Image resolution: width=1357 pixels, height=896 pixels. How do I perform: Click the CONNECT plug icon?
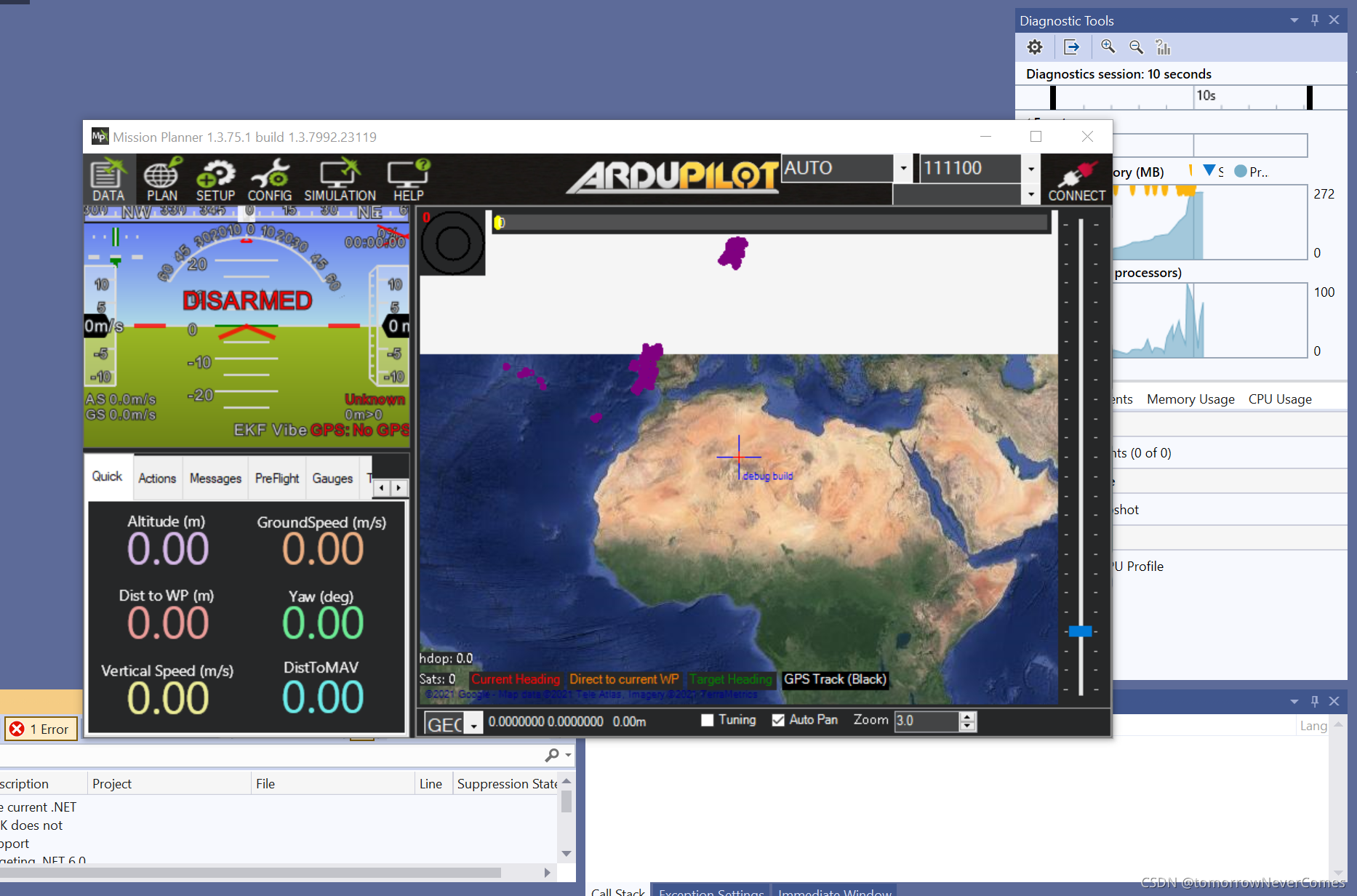point(1076,179)
